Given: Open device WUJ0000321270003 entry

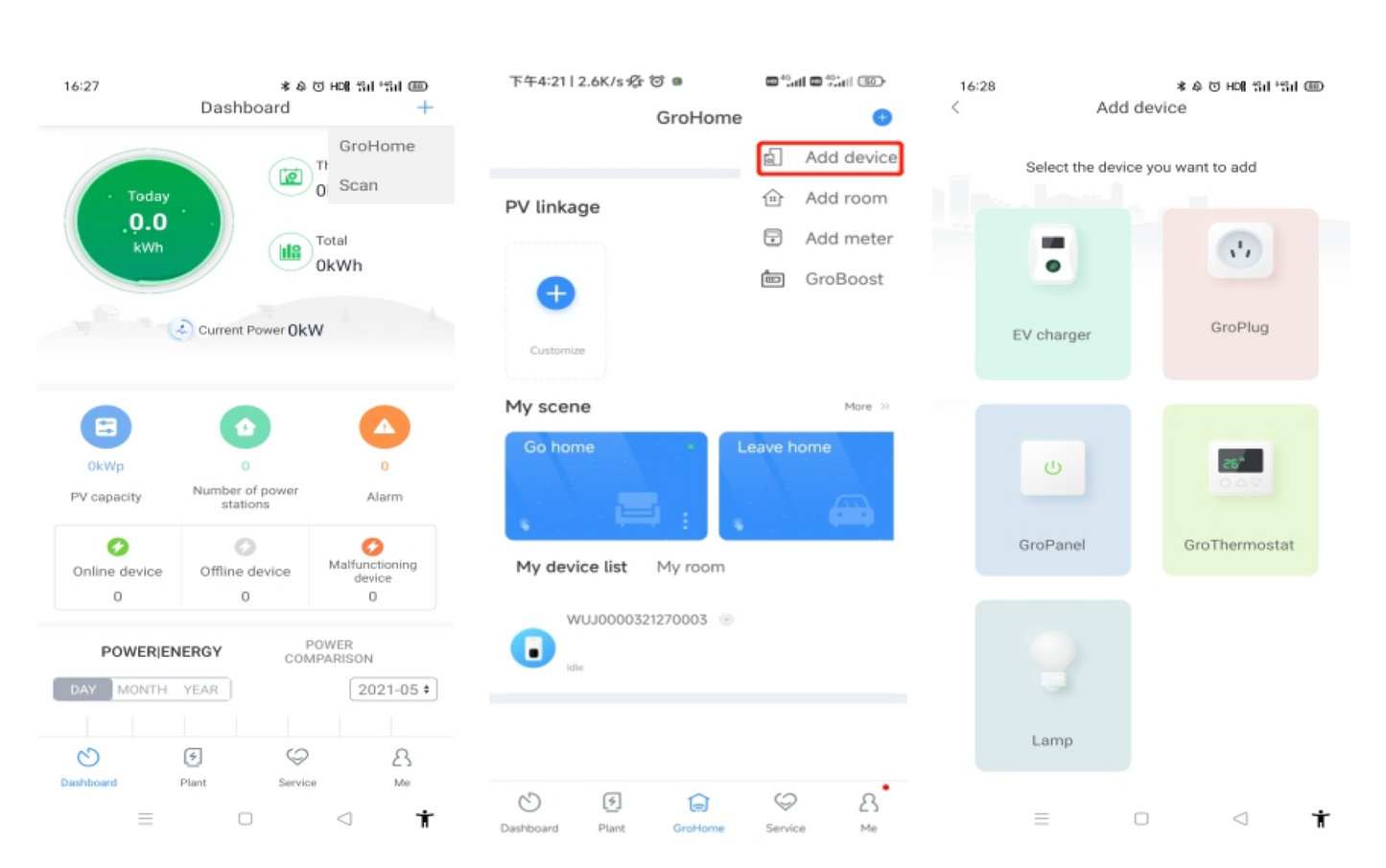Looking at the screenshot, I should [698, 643].
